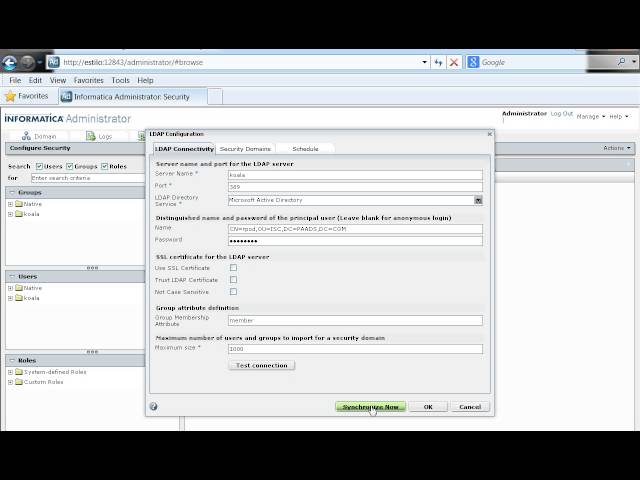The width and height of the screenshot is (640, 480).
Task: Expand the Custom Roles node
Action: pyautogui.click(x=11, y=382)
